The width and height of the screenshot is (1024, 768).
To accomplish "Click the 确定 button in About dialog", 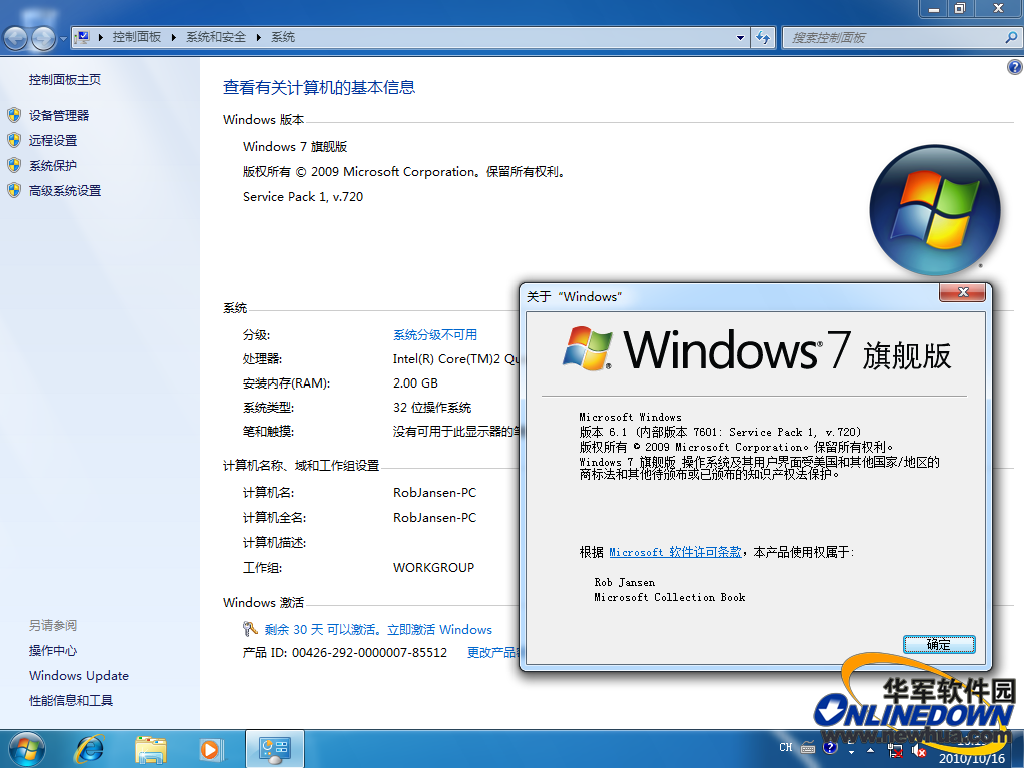I will (x=938, y=645).
